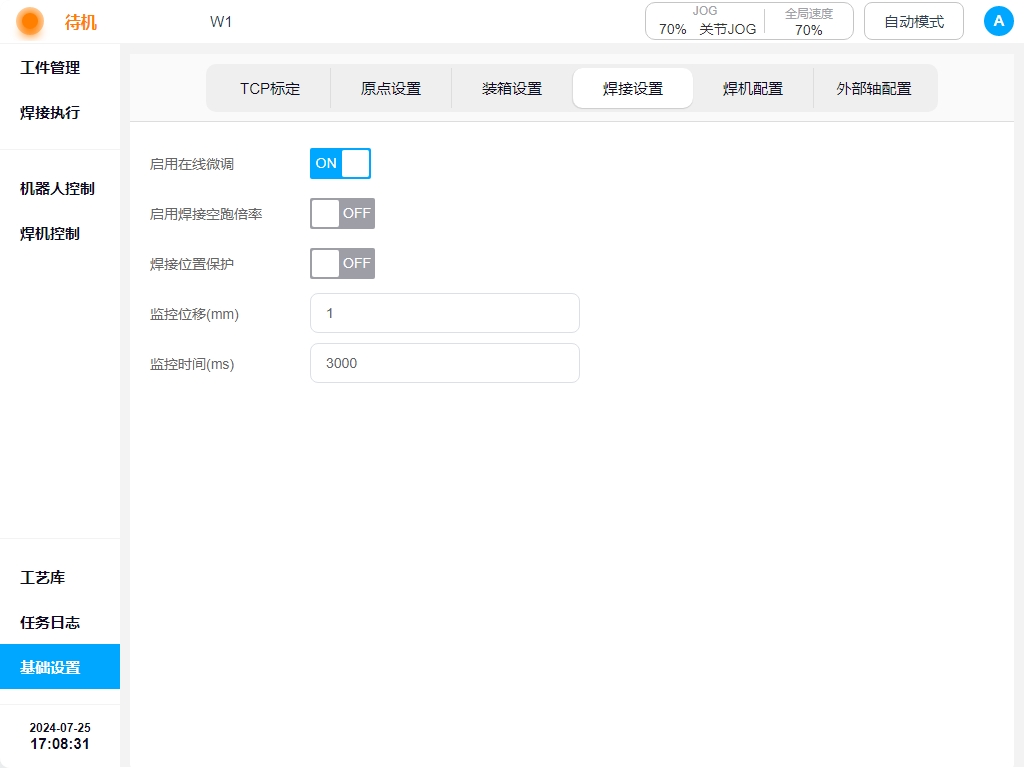Go to the 外部轴配置 tab
The height and width of the screenshot is (768, 1024).
click(x=874, y=88)
